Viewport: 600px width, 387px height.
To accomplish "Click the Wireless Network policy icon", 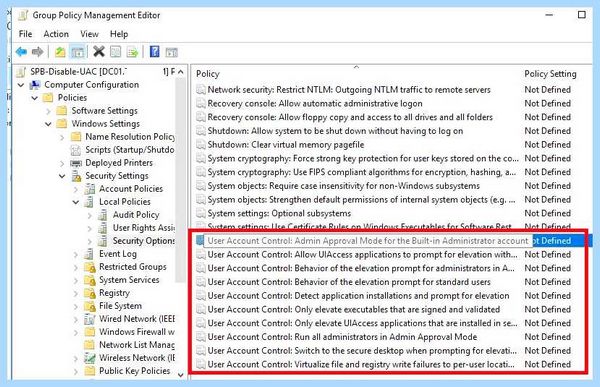I will [90, 358].
